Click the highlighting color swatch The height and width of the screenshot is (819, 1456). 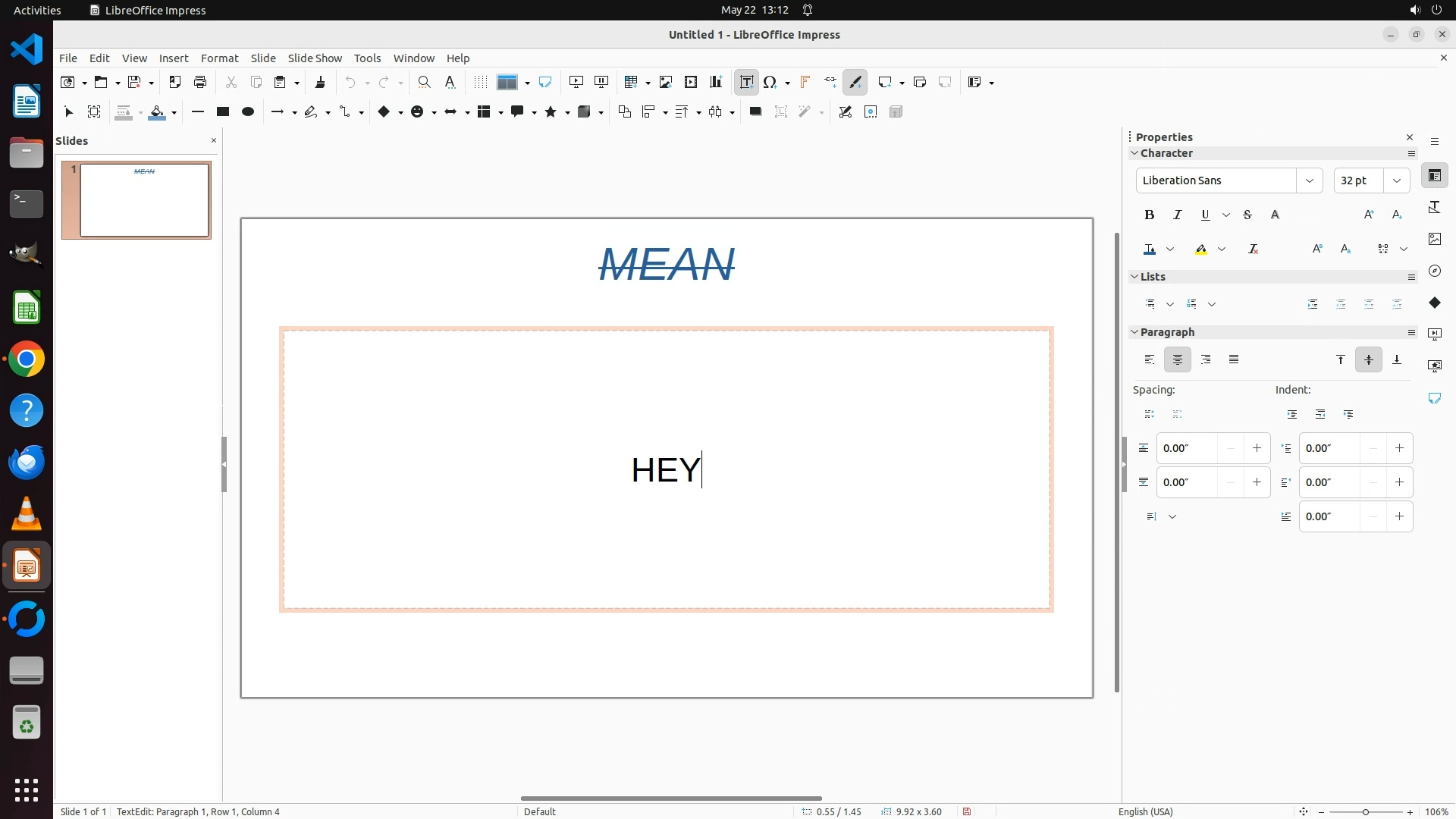tap(1201, 249)
